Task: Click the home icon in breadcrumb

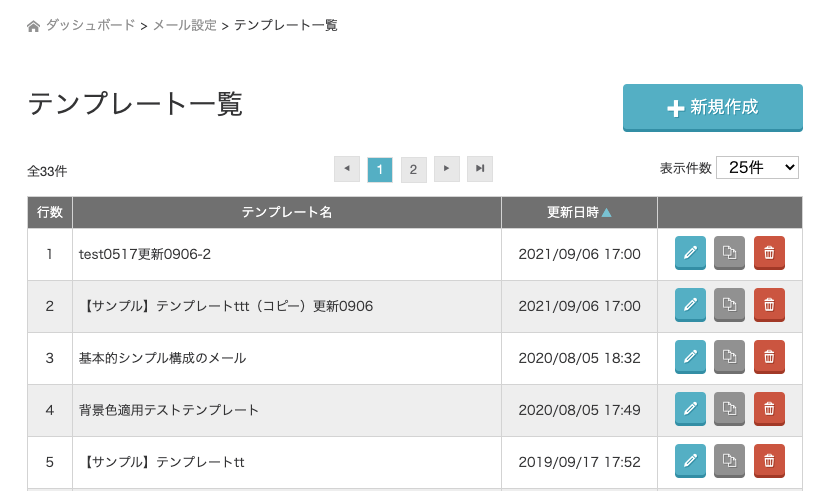Action: point(34,26)
